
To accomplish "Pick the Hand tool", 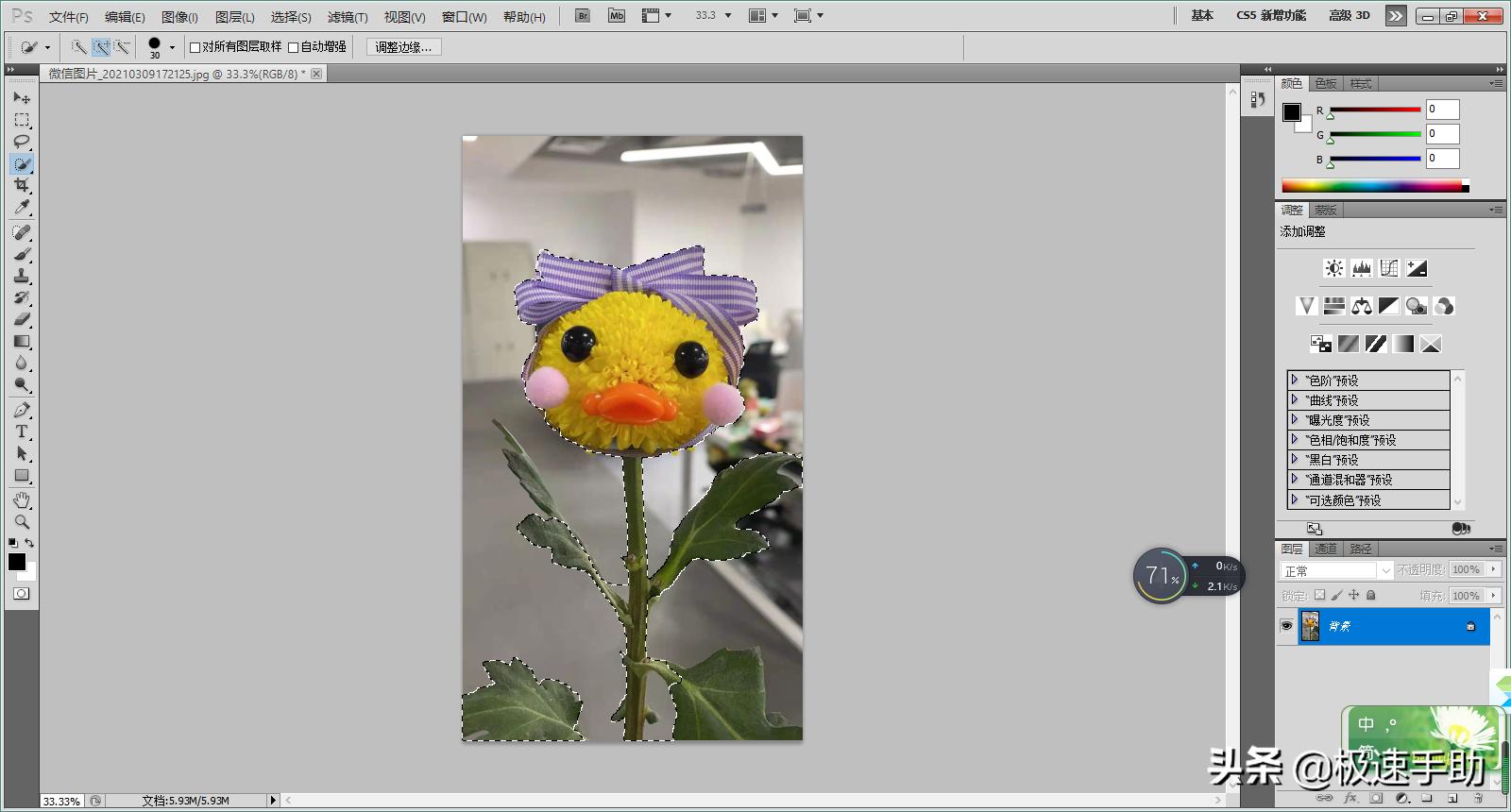I will (22, 499).
